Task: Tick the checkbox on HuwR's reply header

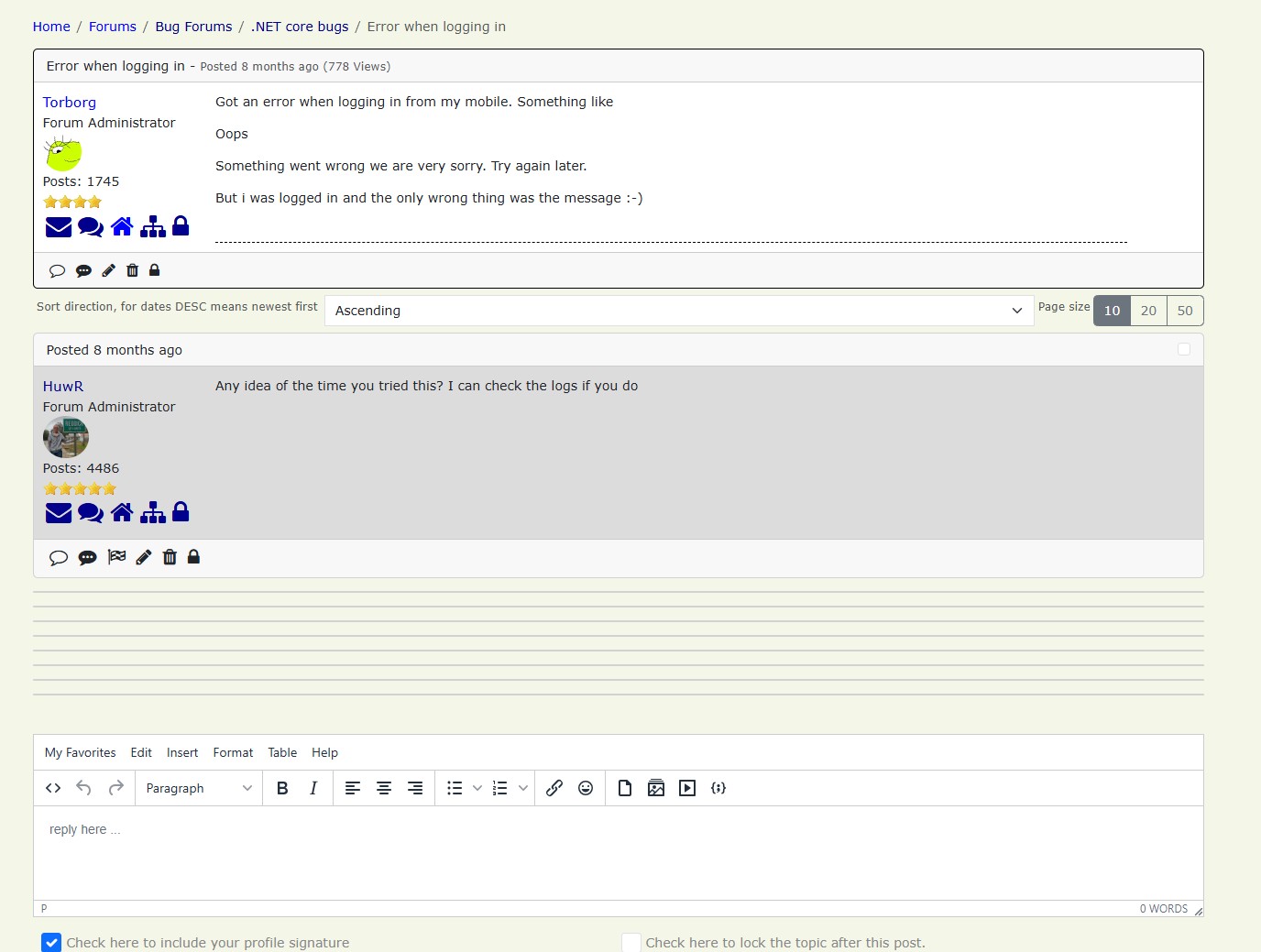Action: click(x=1184, y=349)
